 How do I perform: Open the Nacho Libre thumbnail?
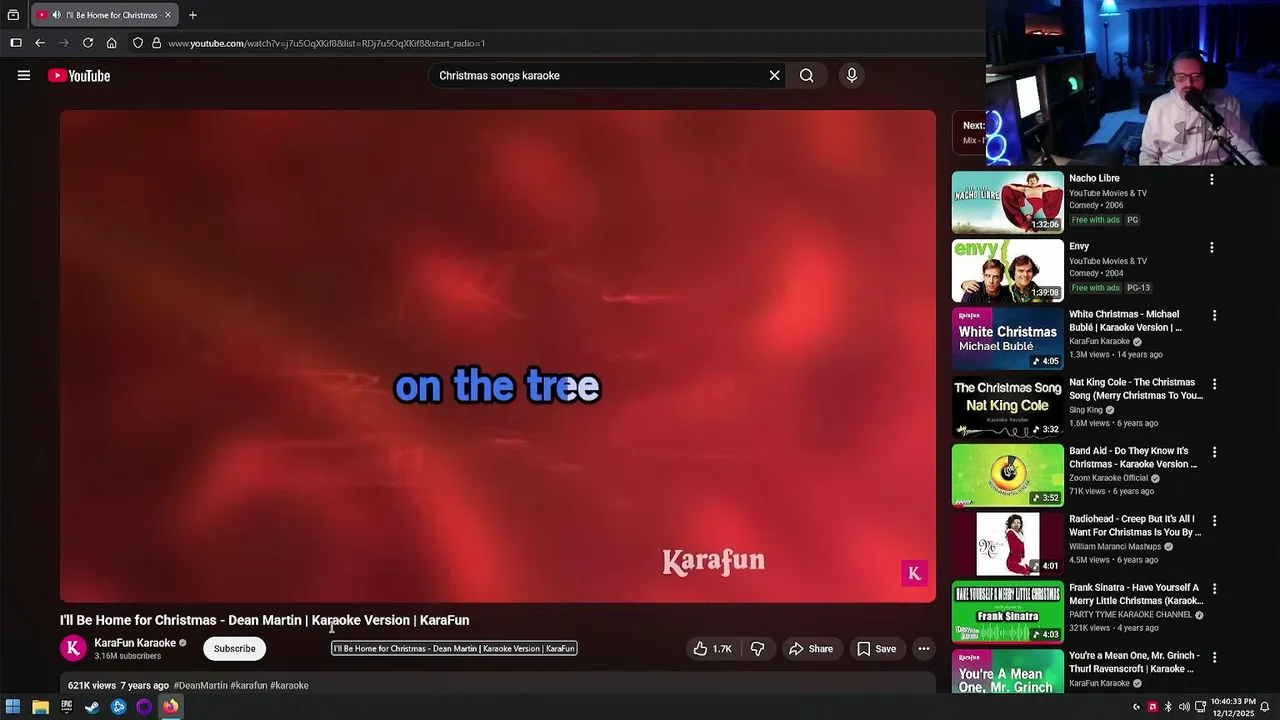tap(1007, 202)
